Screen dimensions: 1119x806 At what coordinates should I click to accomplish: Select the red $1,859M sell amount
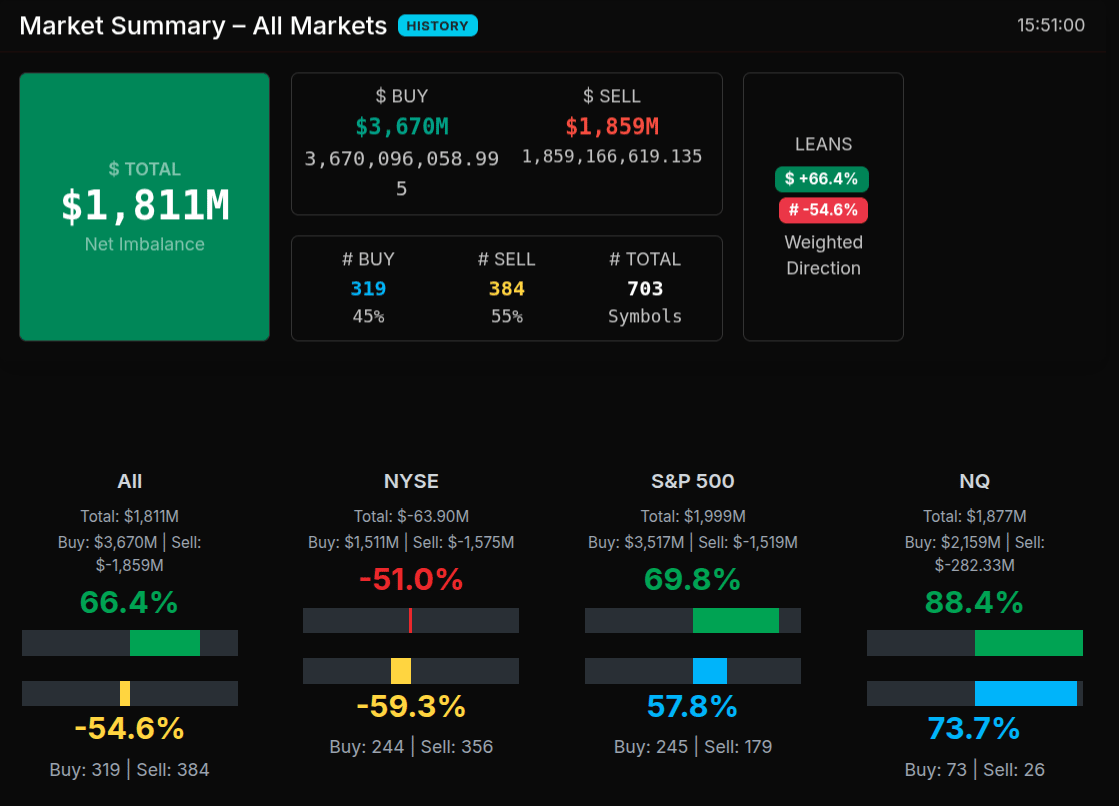coord(612,127)
